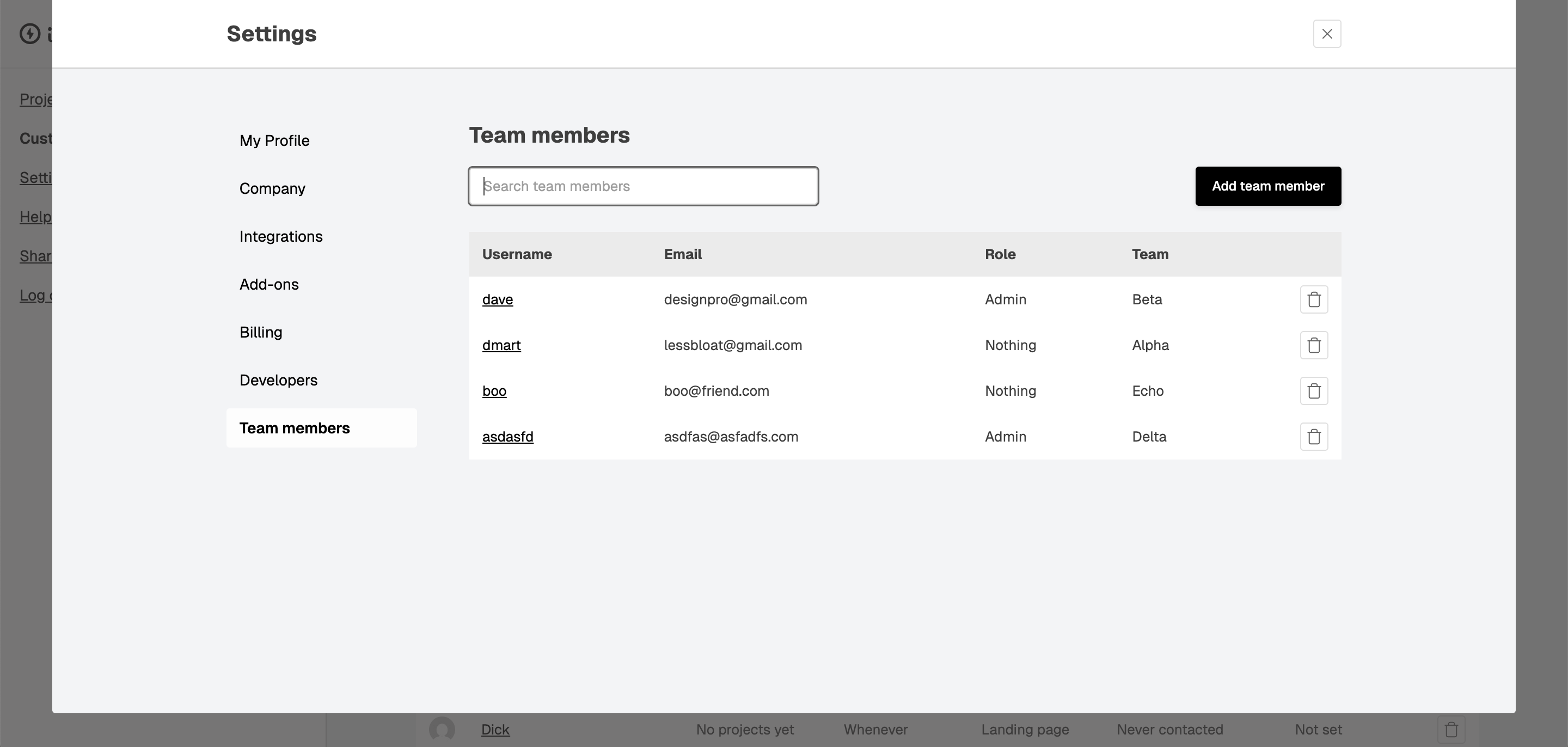Screen dimensions: 1568x747
Task: Open dmart's profile link
Action: [x=501, y=345]
